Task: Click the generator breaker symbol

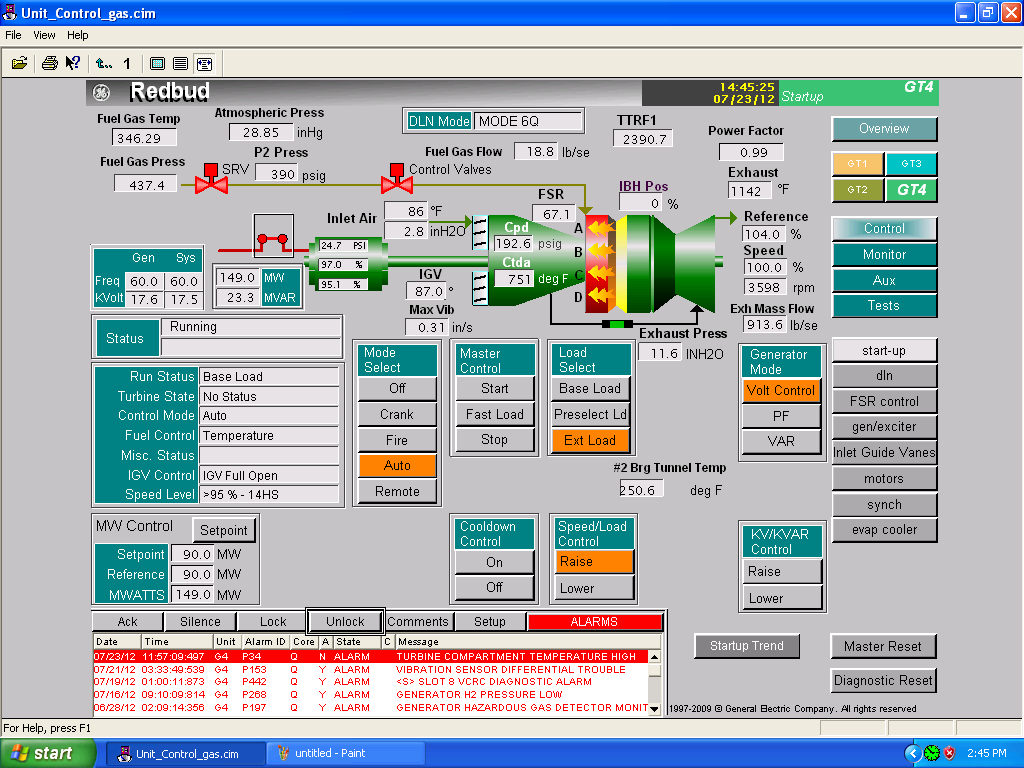Action: coord(274,240)
